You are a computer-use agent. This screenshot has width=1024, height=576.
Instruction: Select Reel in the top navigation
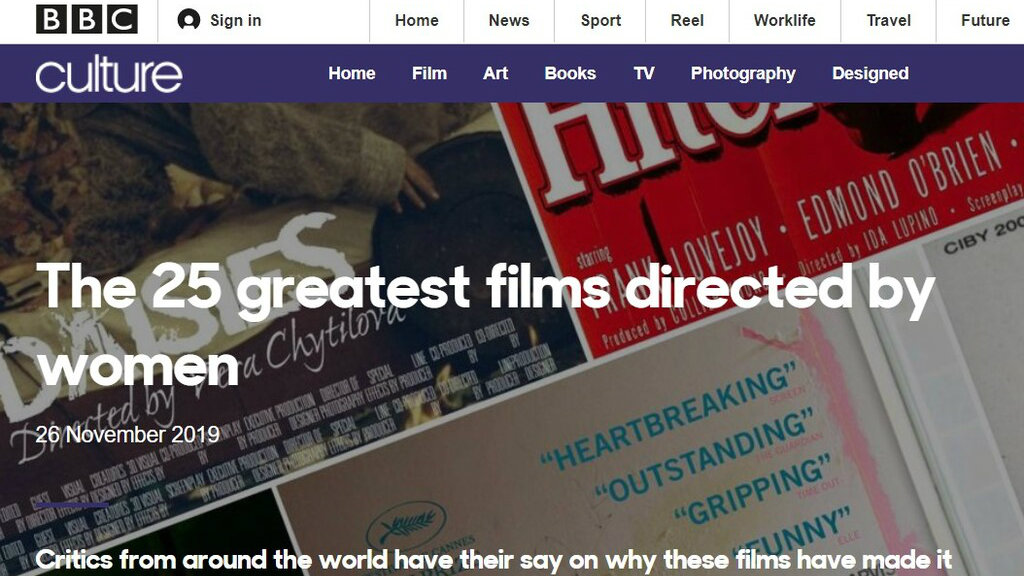click(x=687, y=20)
